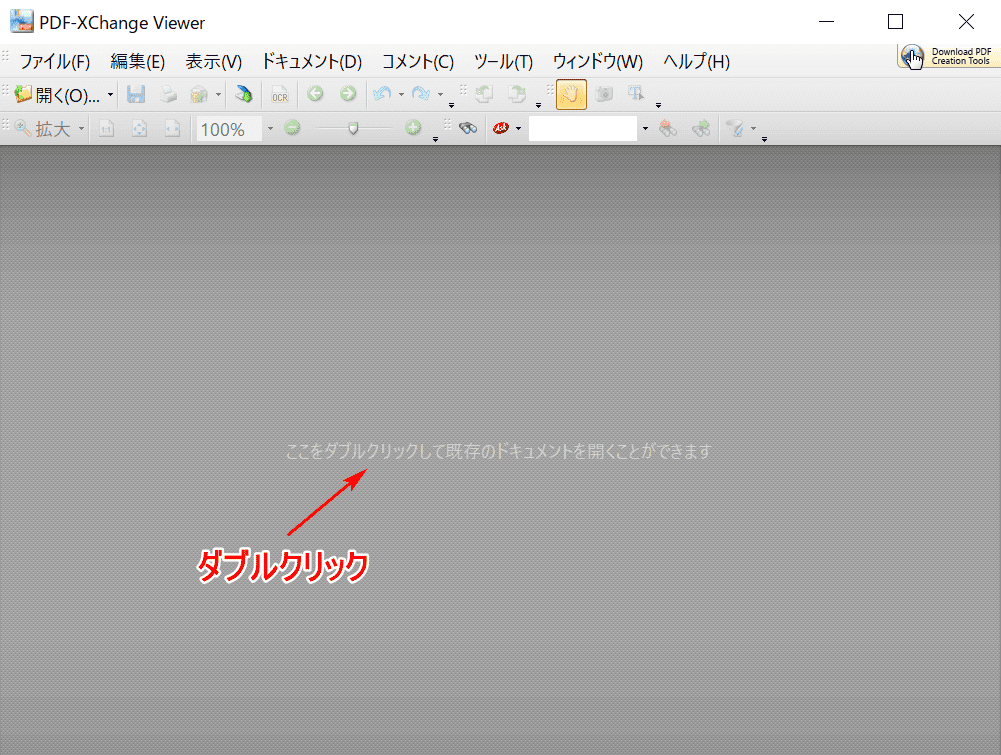Click the Ask search provider icon
This screenshot has height=755, width=1001.
coord(501,128)
